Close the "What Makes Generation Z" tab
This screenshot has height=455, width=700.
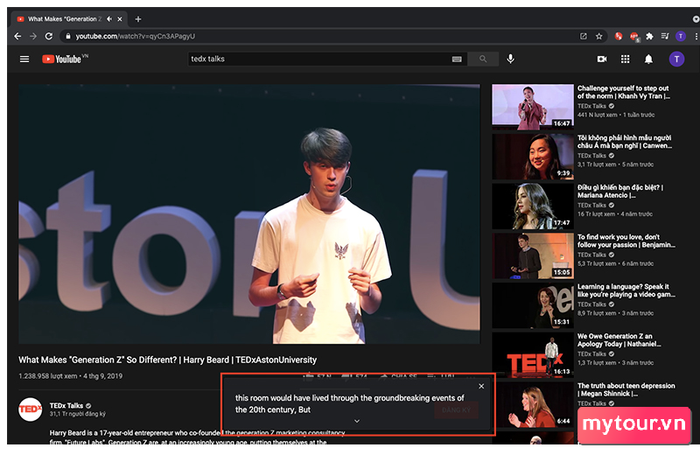click(120, 19)
